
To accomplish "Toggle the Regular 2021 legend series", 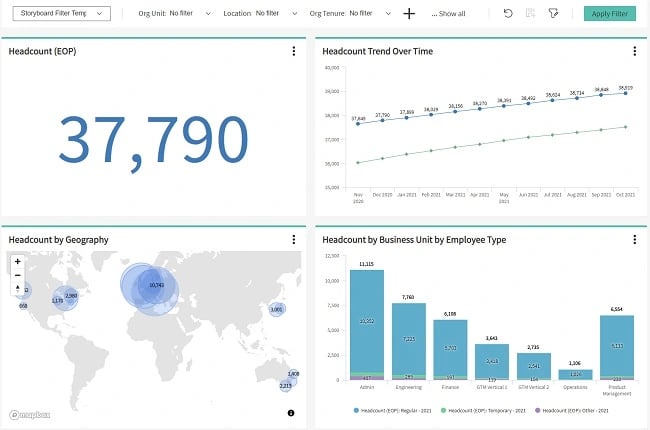I will pyautogui.click(x=392, y=411).
